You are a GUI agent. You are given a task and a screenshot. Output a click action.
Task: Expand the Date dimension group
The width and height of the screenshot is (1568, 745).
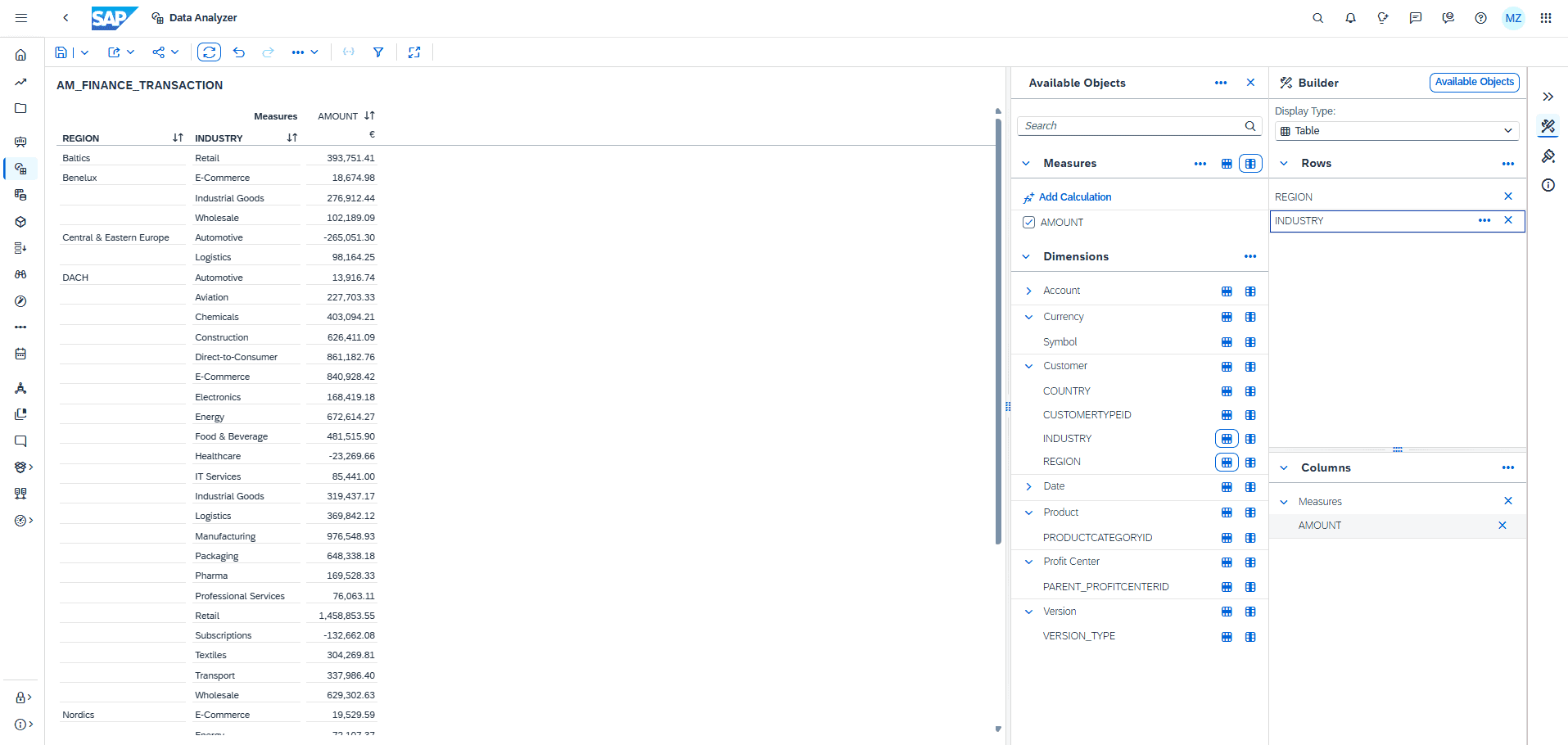(1029, 487)
